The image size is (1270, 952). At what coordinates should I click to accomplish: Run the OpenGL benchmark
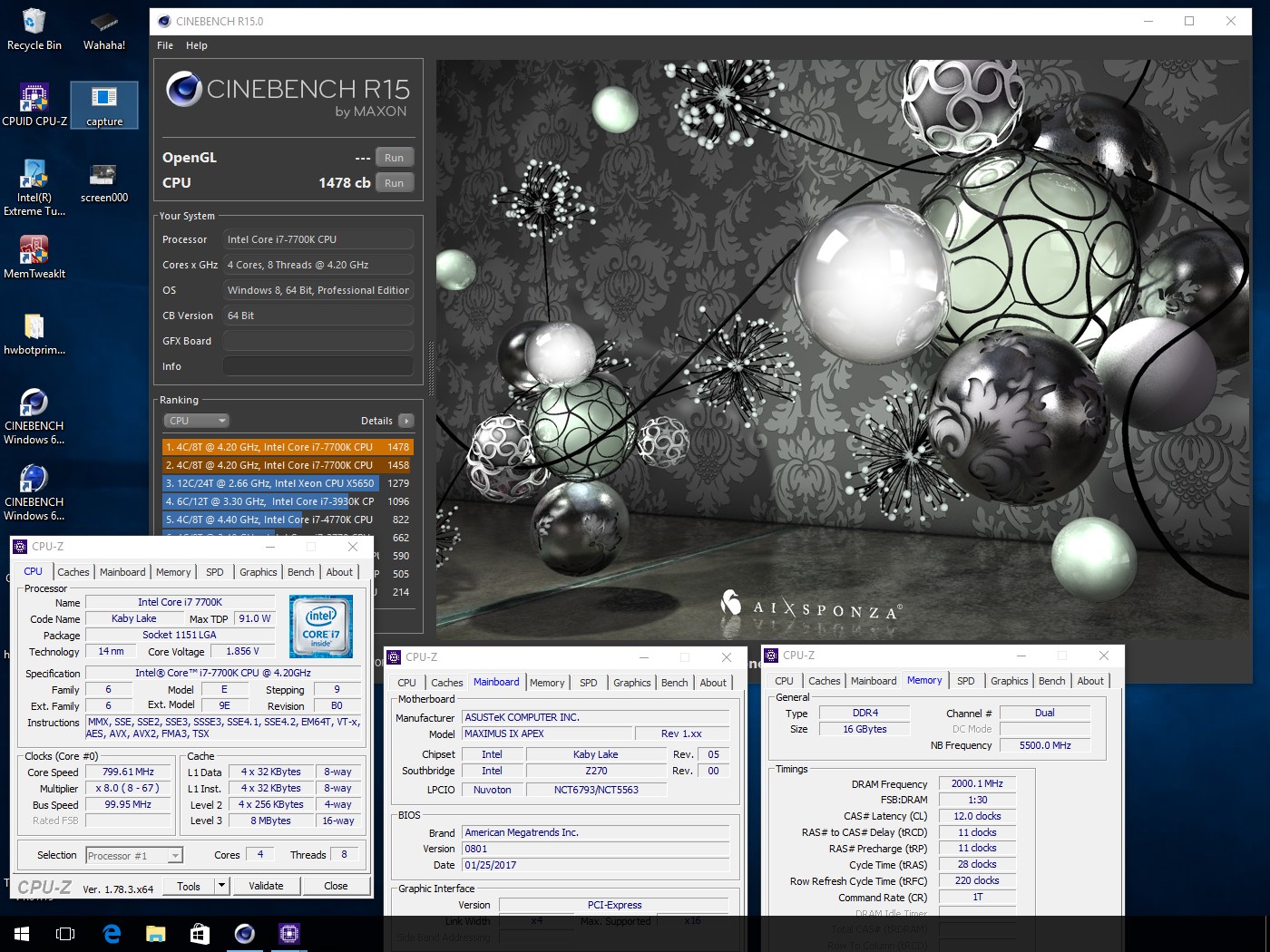tap(394, 158)
